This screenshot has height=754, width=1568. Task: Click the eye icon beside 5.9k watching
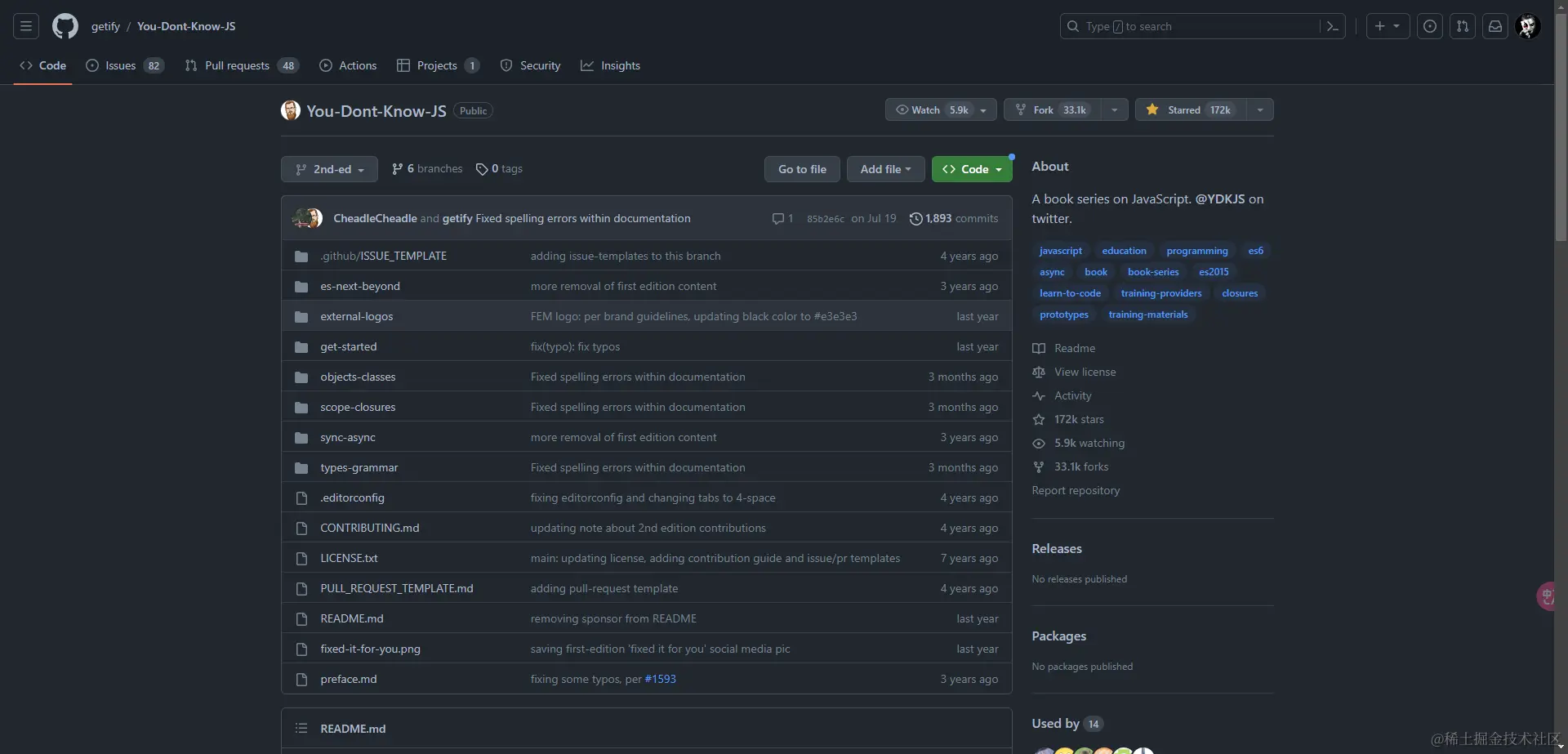point(1039,443)
